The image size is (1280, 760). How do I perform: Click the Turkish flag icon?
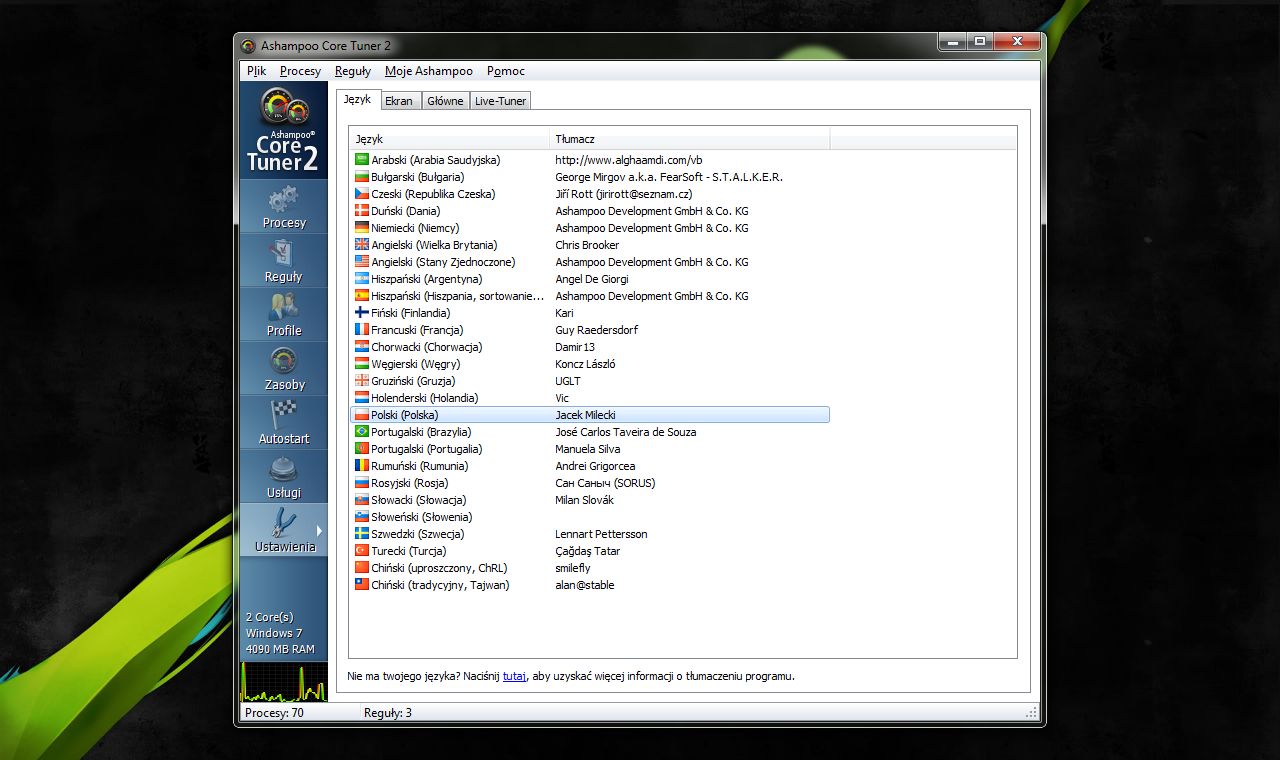click(362, 551)
